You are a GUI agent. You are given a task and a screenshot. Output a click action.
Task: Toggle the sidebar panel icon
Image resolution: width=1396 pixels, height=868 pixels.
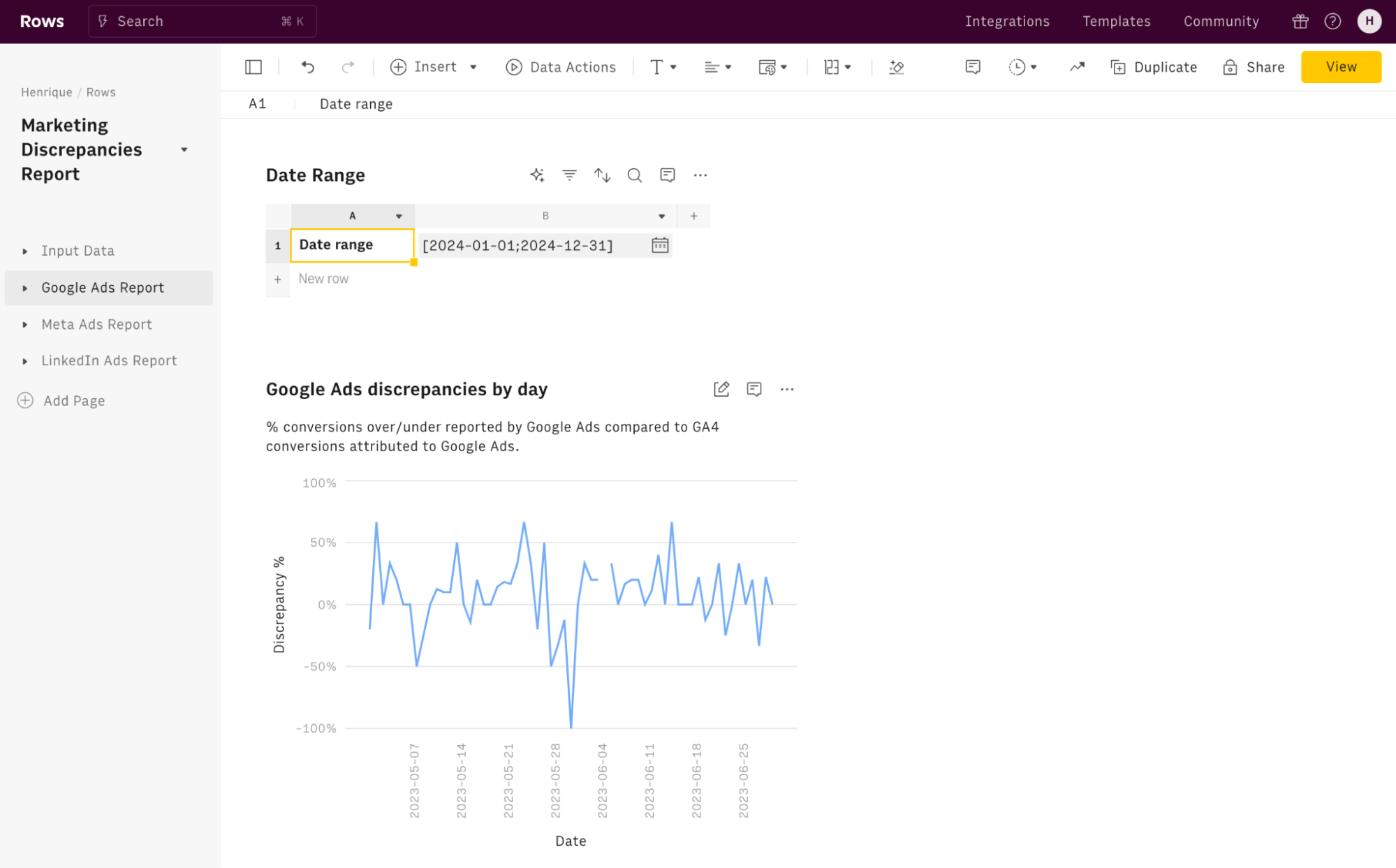(254, 67)
